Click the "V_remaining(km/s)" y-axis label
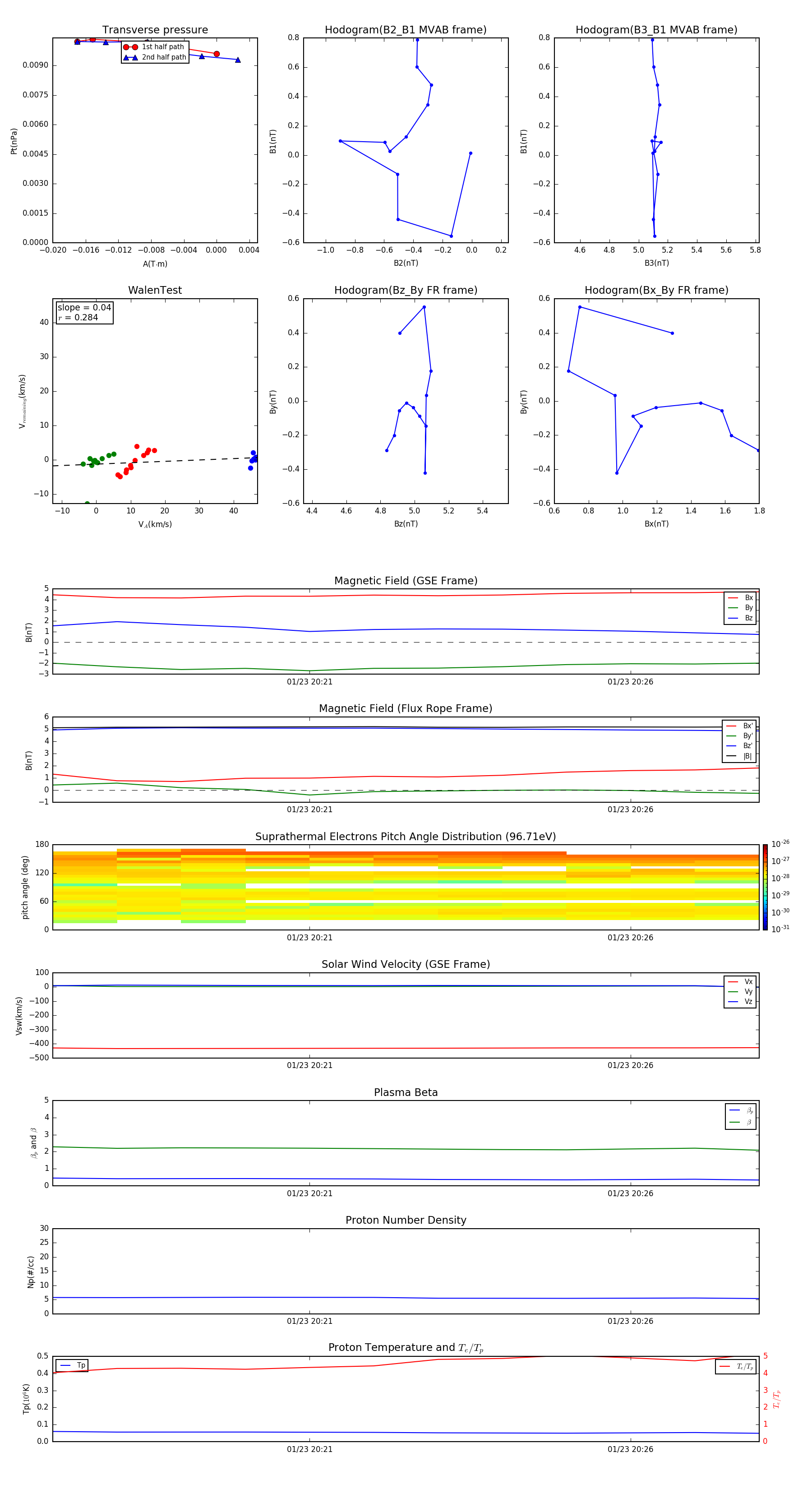Image resolution: width=812 pixels, height=1489 pixels. (23, 401)
